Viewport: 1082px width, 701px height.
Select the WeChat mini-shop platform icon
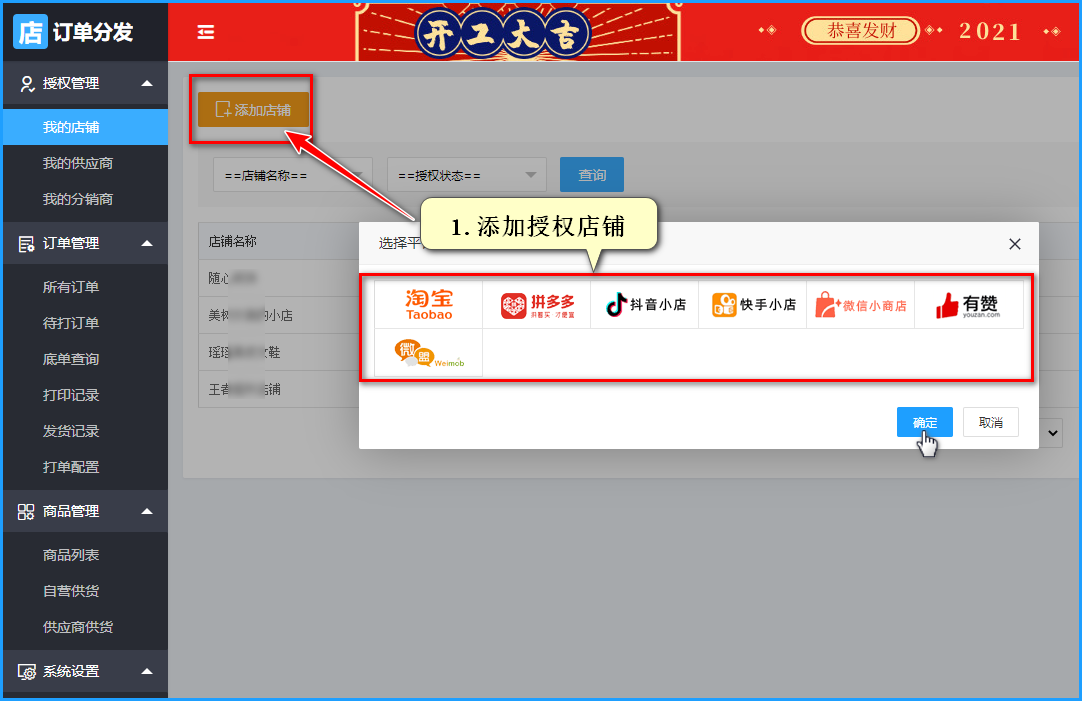(861, 305)
